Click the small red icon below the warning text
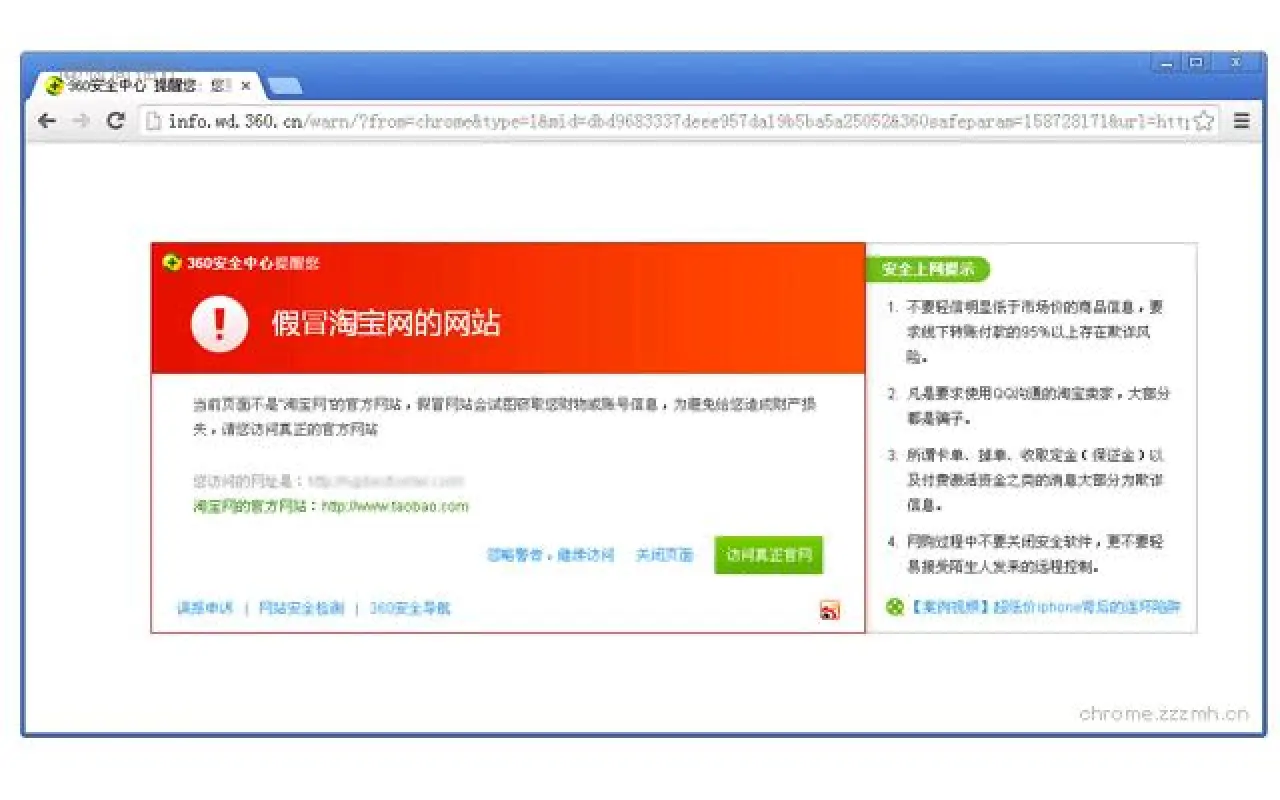Screen dimensions: 1280x800 830,609
